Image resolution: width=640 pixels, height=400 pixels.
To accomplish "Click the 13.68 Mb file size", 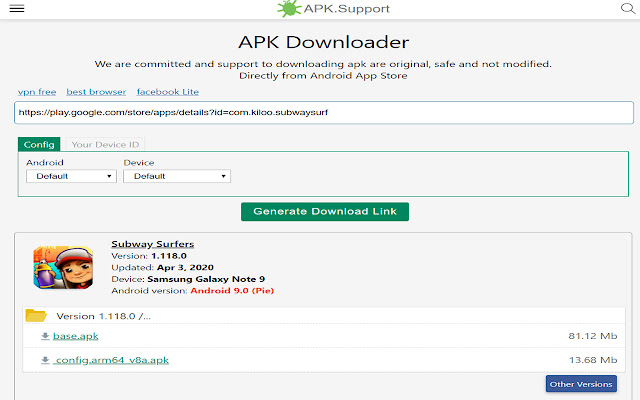I will (593, 360).
